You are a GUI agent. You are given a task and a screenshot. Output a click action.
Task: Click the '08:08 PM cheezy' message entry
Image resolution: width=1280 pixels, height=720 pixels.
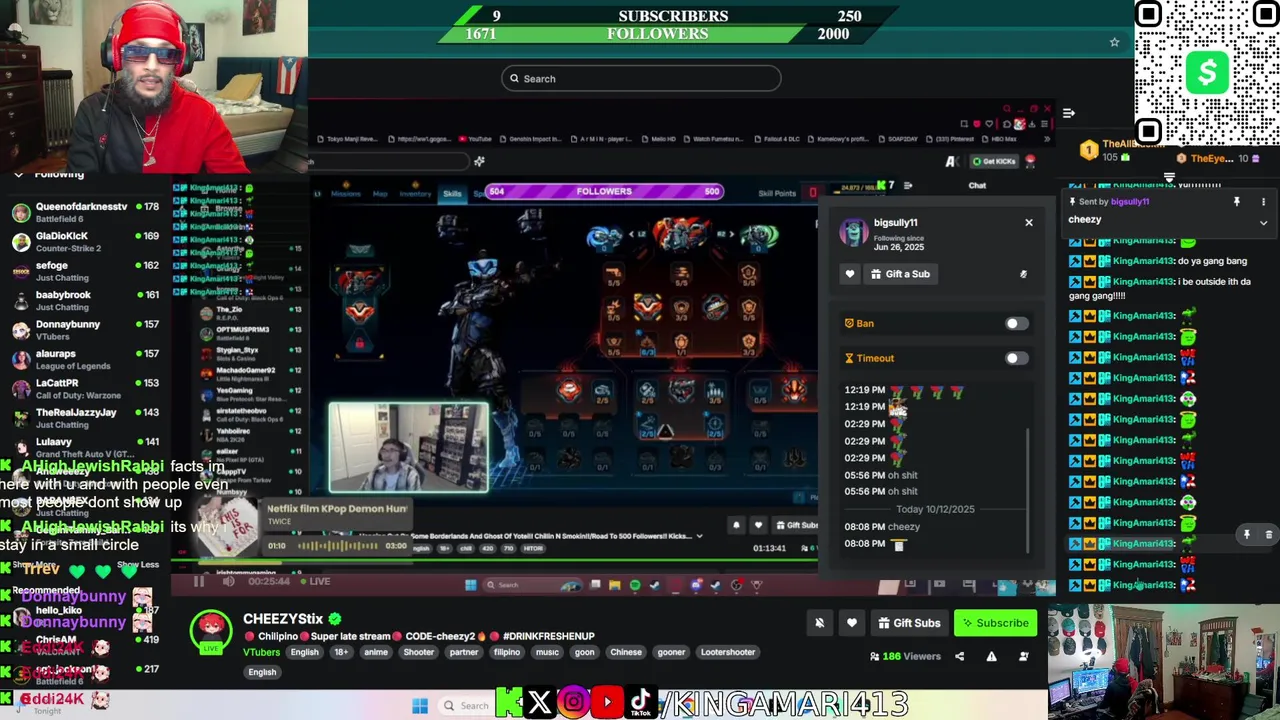click(882, 527)
